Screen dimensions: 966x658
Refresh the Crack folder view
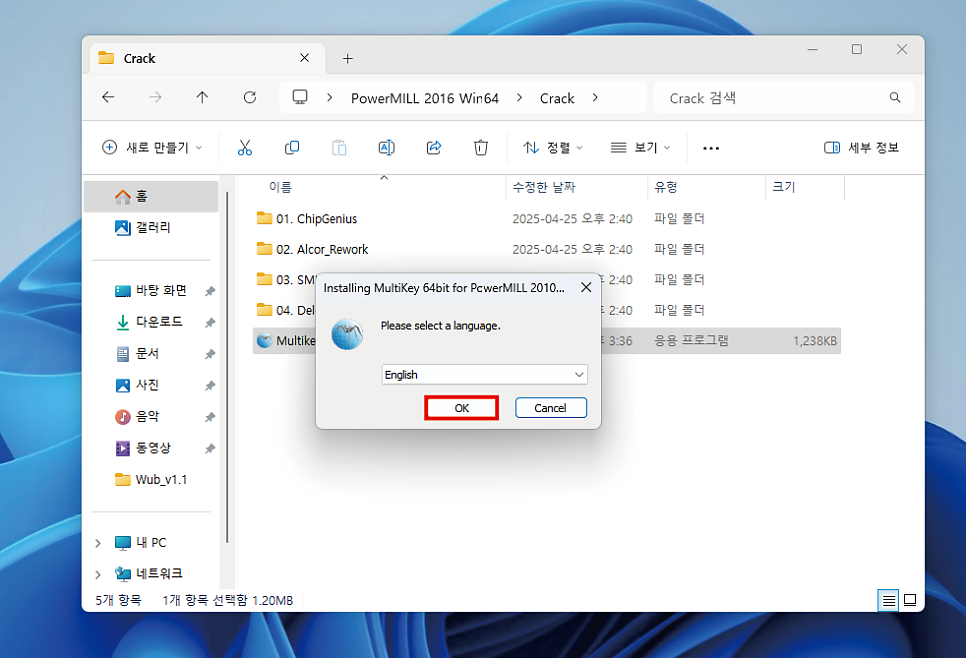pos(250,97)
